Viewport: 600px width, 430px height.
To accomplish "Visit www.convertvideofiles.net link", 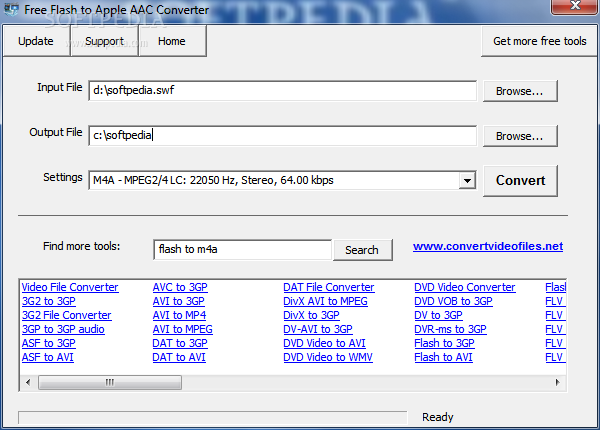I will 488,246.
